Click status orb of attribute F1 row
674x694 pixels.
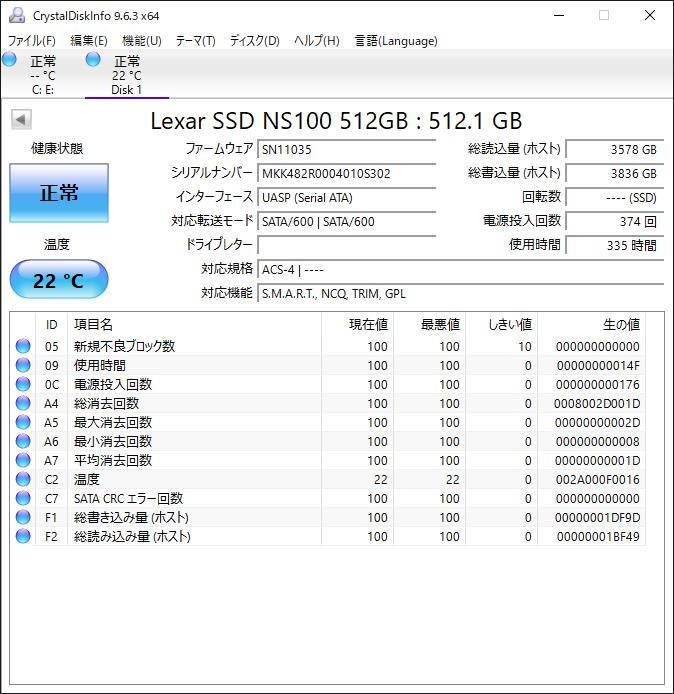tap(23, 517)
